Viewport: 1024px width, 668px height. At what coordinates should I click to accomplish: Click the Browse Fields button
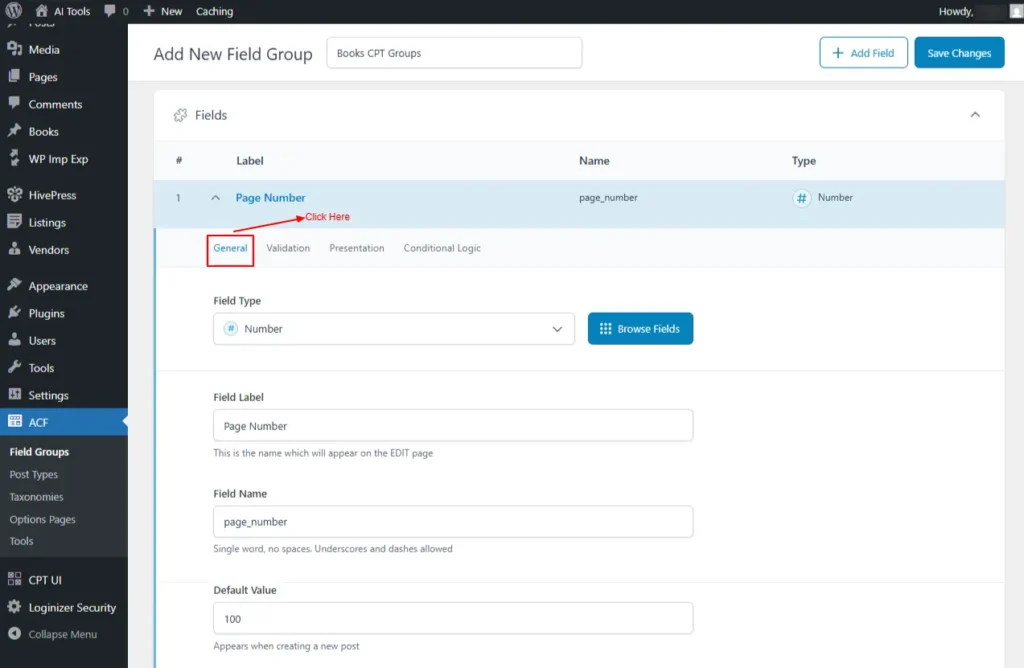(640, 329)
